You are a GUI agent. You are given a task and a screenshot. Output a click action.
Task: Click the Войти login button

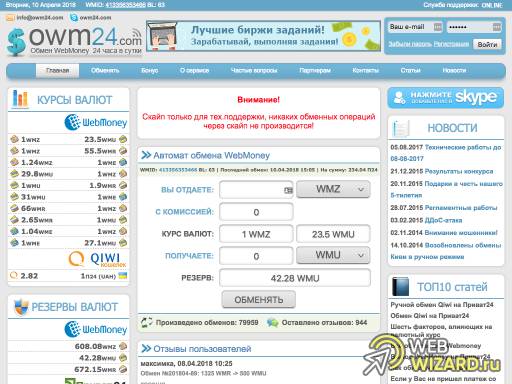click(x=487, y=44)
